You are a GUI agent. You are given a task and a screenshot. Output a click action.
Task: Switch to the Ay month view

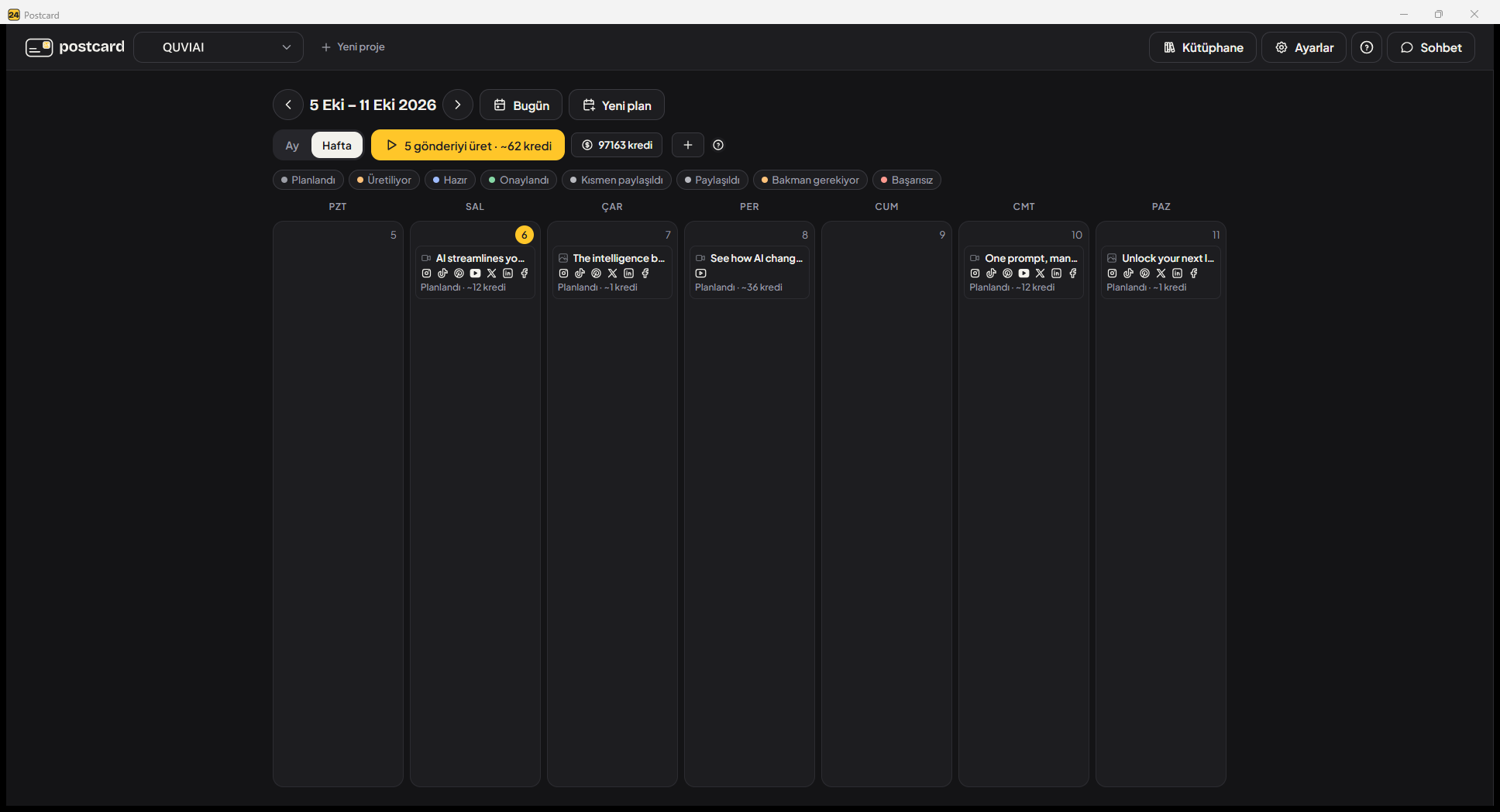[x=292, y=146]
